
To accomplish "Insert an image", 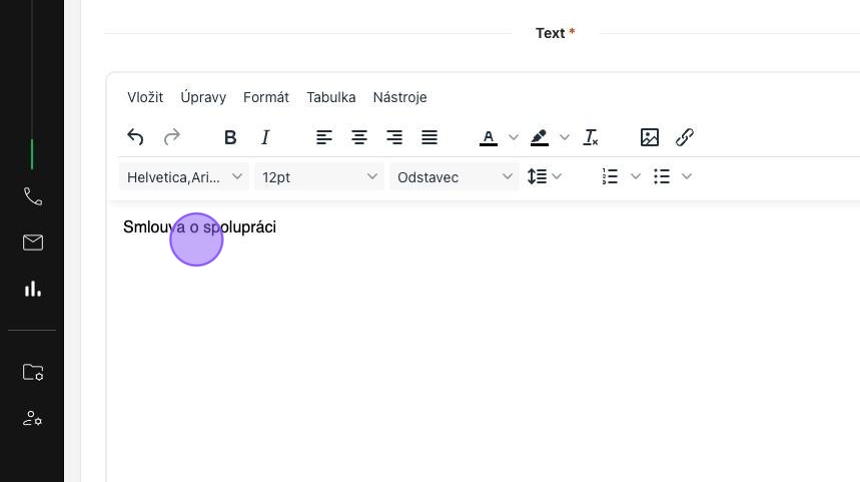I will 649,137.
